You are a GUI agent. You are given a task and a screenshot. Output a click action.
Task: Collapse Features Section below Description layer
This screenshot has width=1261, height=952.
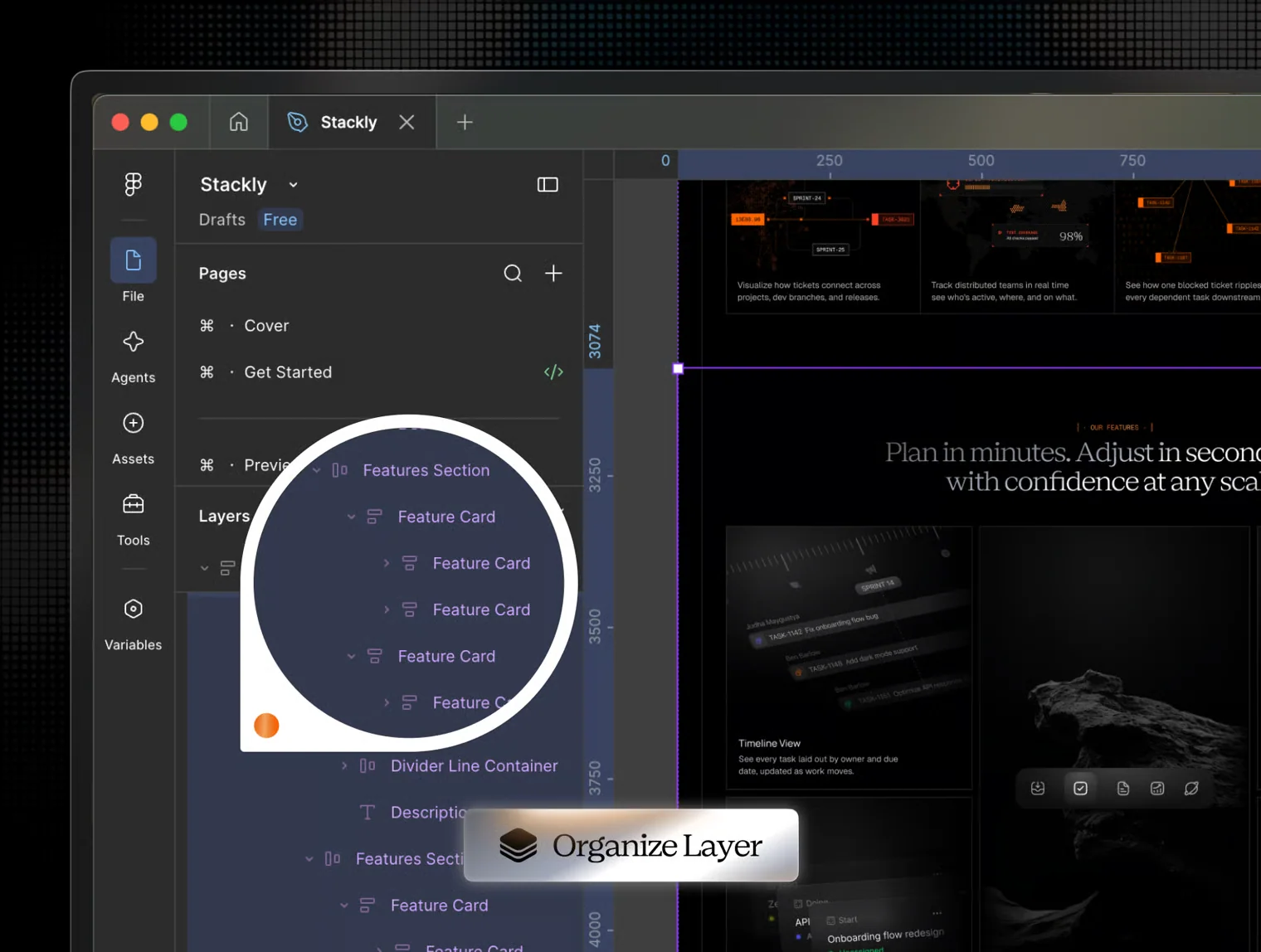click(x=309, y=859)
